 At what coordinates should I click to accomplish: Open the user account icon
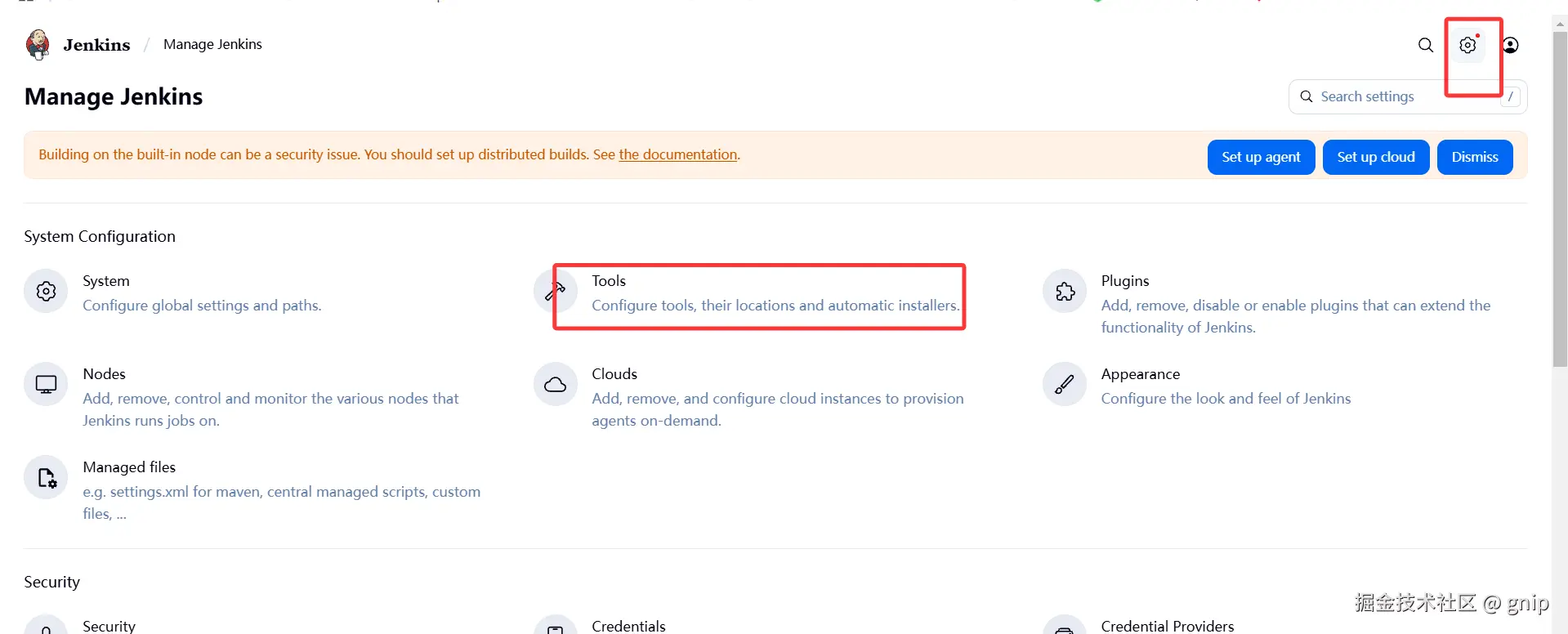click(1510, 45)
